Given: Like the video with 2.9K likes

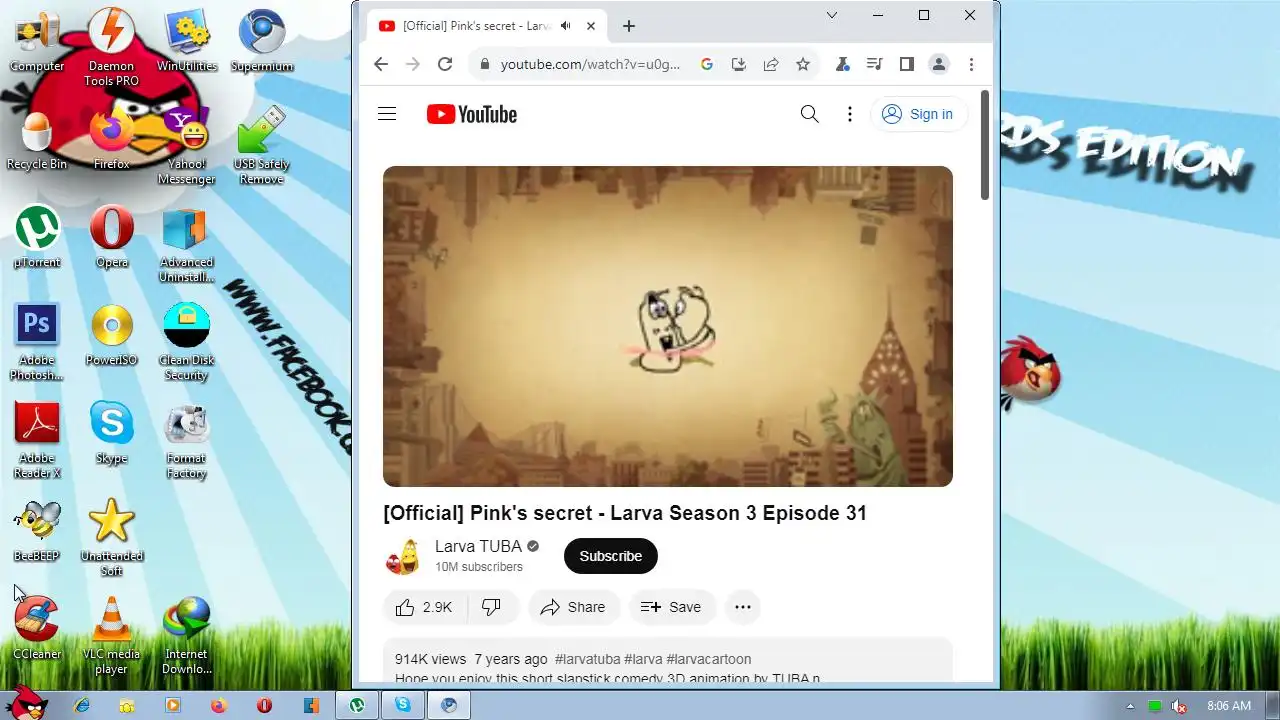Looking at the screenshot, I should pos(424,607).
